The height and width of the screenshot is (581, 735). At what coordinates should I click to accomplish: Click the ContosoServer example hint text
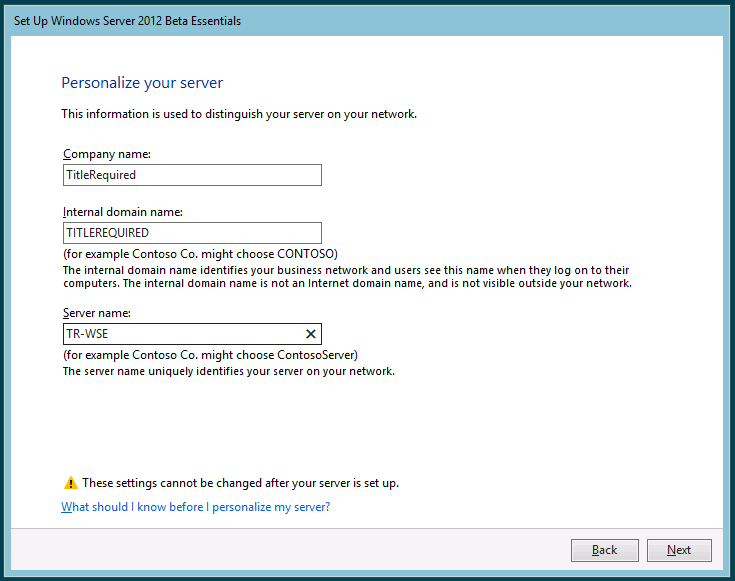coord(210,355)
